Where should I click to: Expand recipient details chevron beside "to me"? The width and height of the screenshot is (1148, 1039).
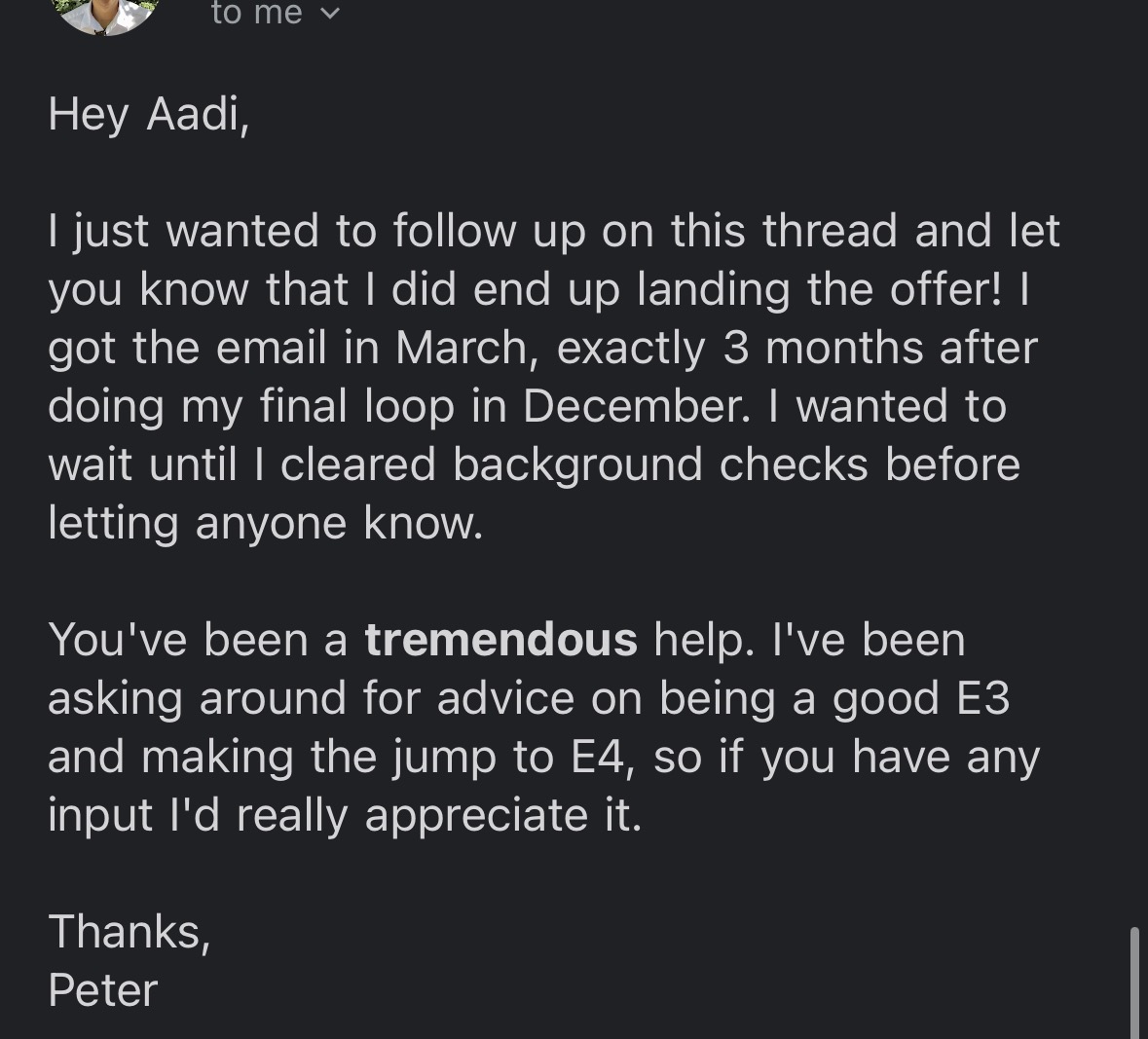331,15
